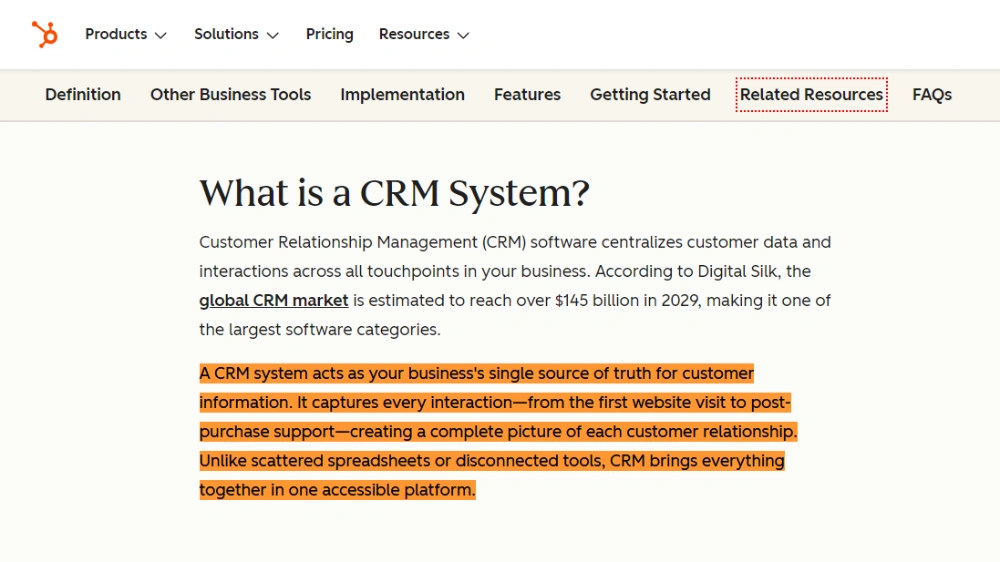Open the Solutions menu label
The image size is (1000, 562).
click(226, 34)
